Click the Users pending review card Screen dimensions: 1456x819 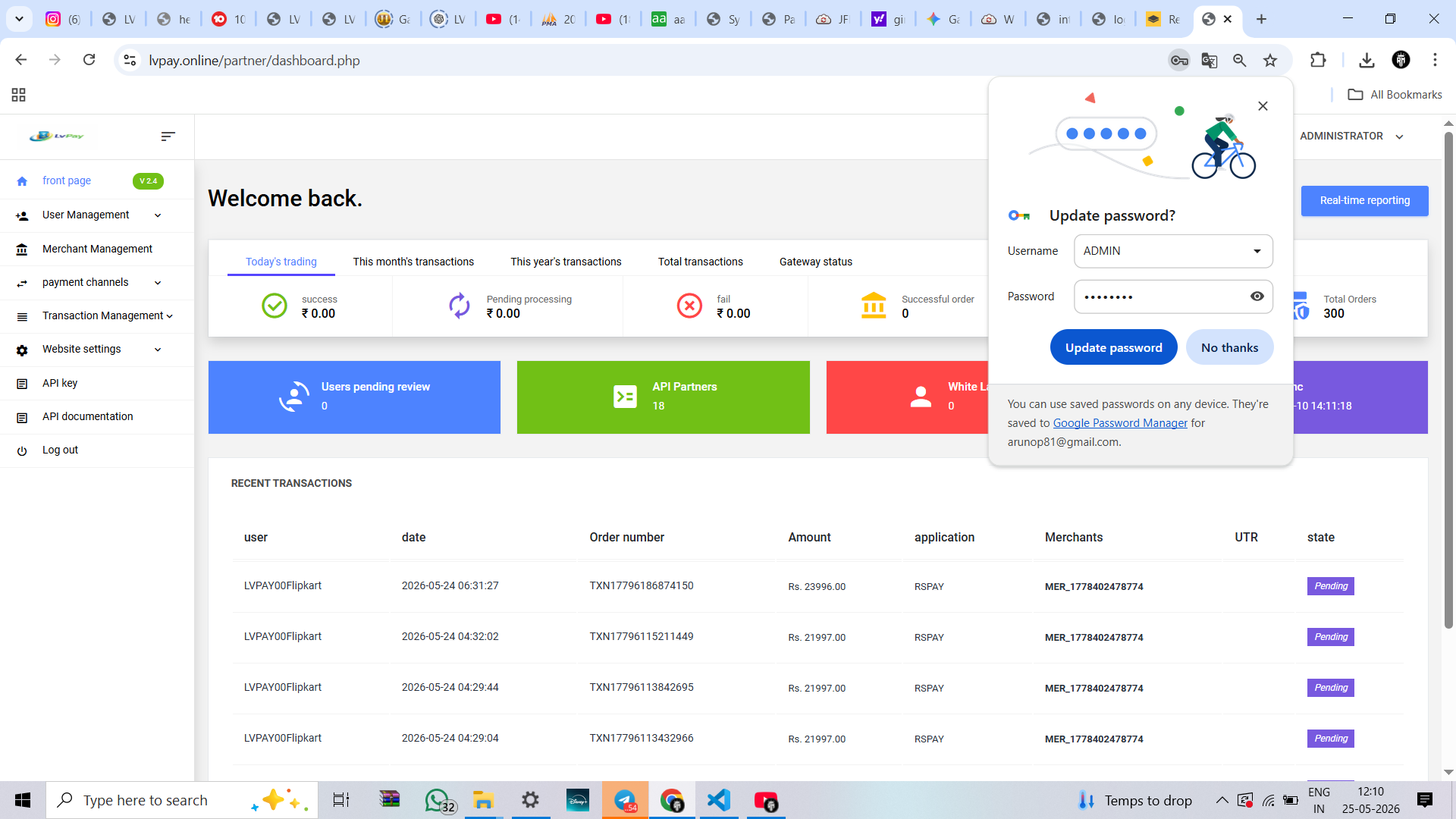pyautogui.click(x=354, y=397)
